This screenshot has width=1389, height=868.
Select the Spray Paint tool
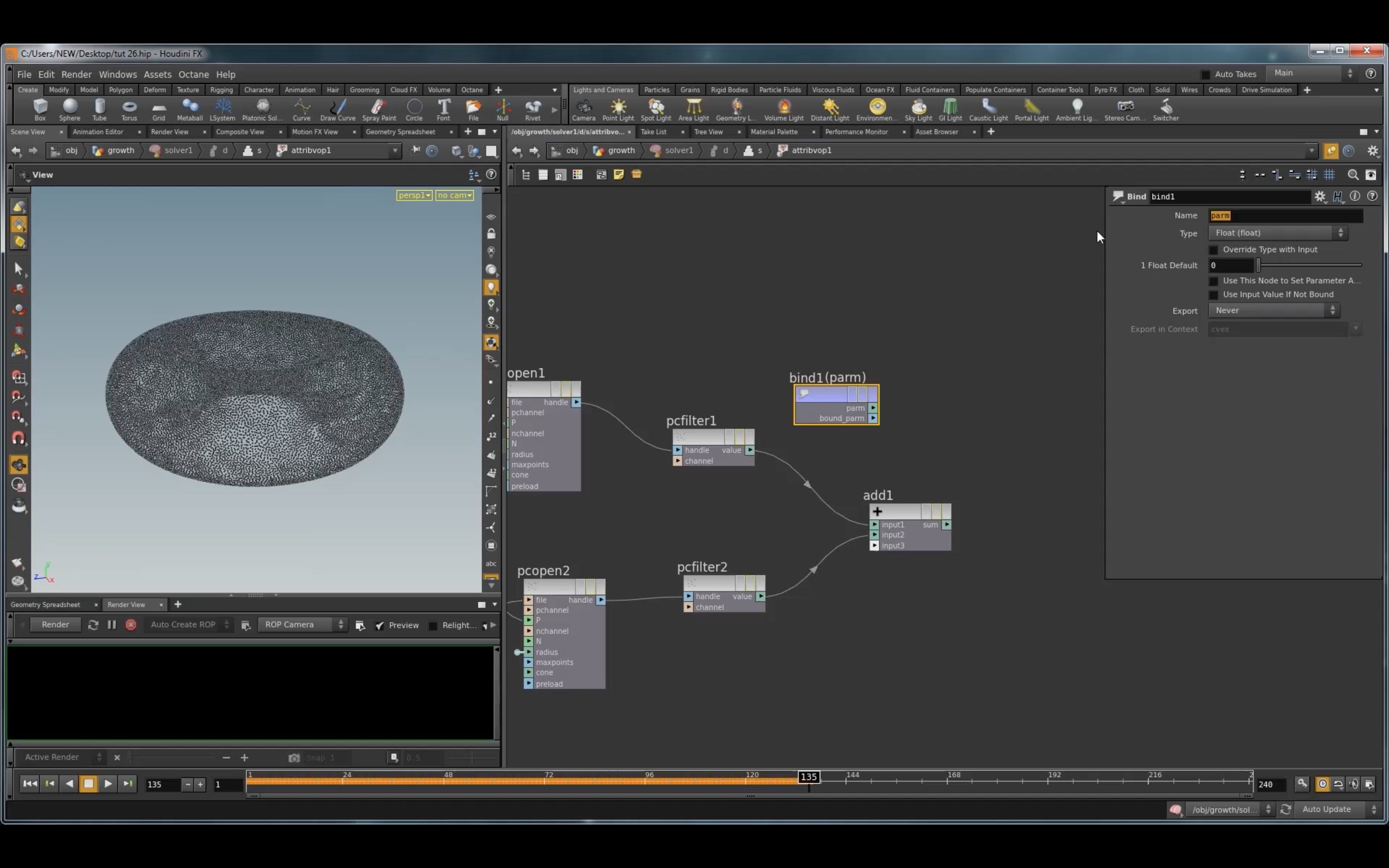coord(379,109)
